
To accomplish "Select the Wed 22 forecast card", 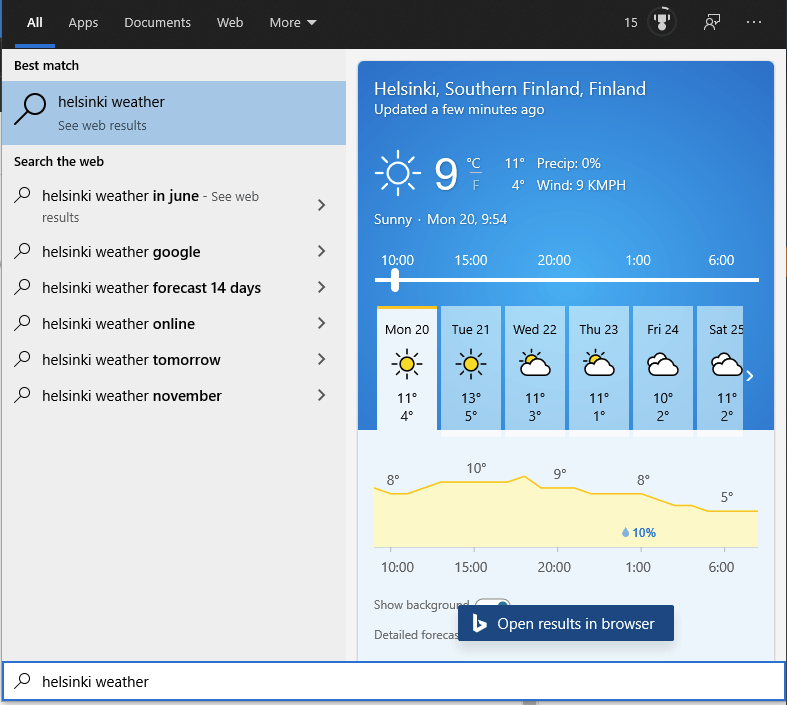I will pos(535,369).
